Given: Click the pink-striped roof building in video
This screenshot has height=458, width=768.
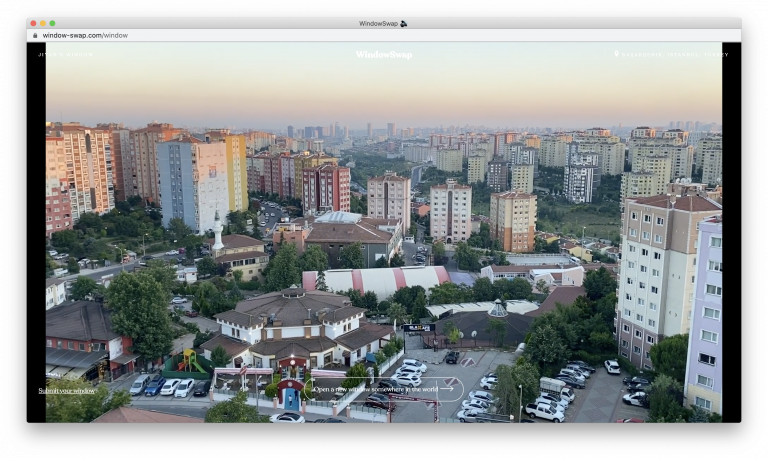Looking at the screenshot, I should click(375, 279).
